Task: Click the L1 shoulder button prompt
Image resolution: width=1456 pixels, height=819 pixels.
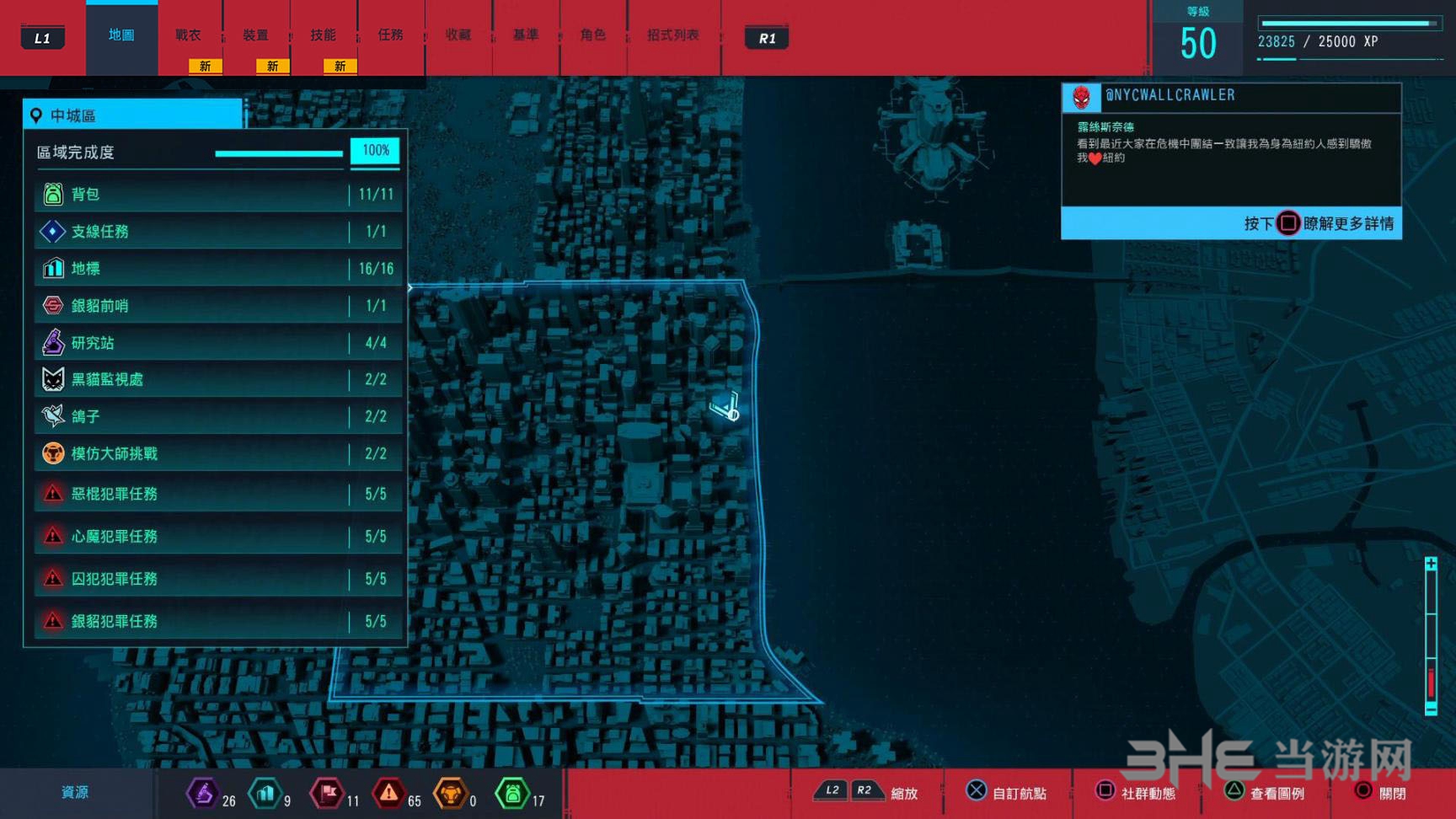Action: coord(42,38)
